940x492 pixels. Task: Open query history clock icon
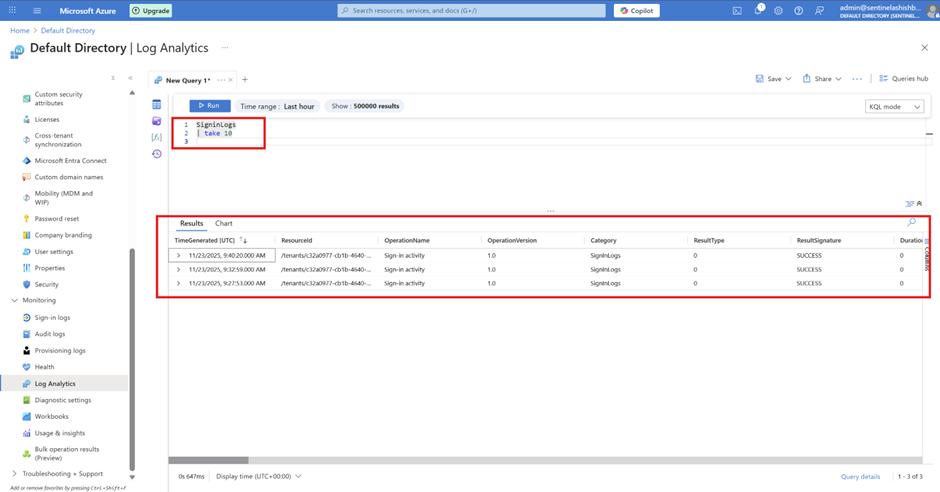(157, 154)
